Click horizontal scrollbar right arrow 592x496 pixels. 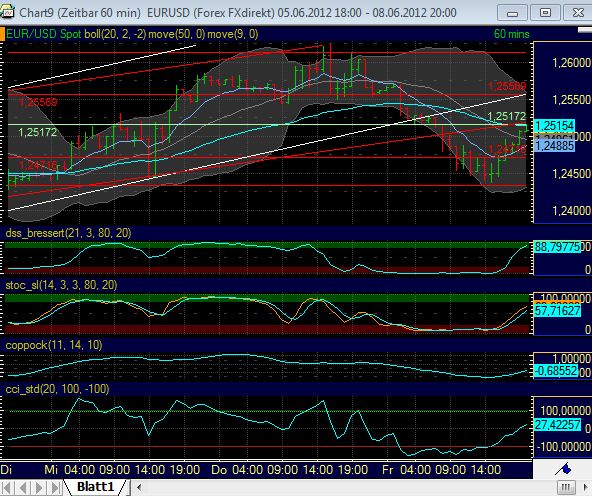point(585,487)
